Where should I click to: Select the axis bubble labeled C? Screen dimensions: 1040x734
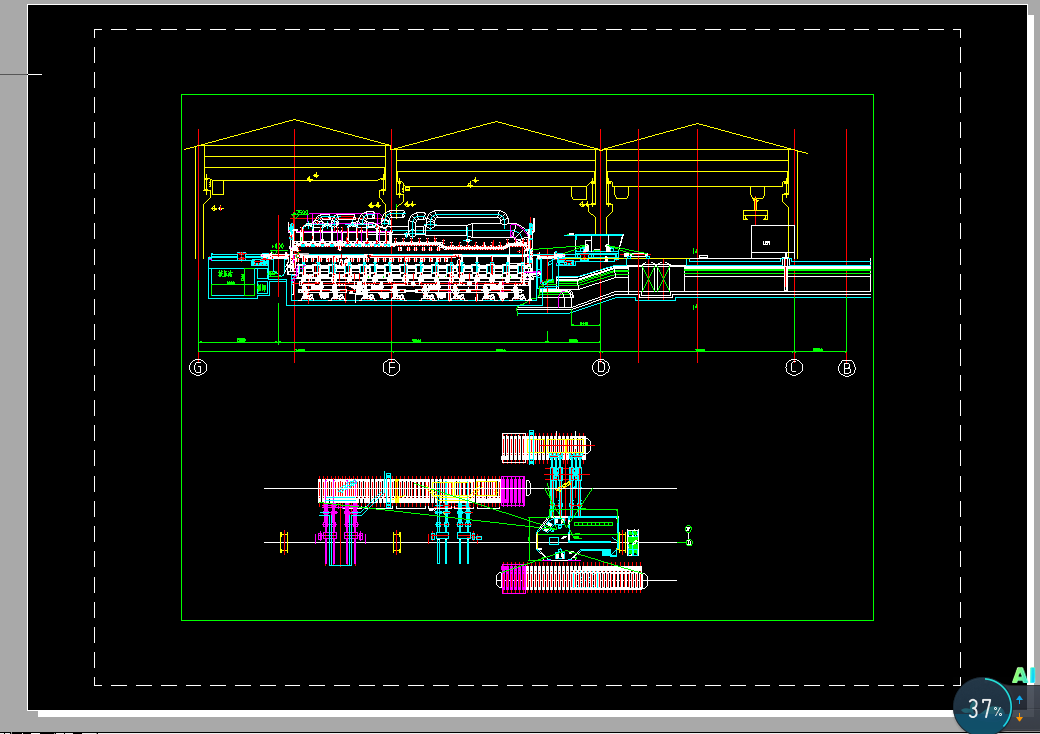[x=794, y=367]
